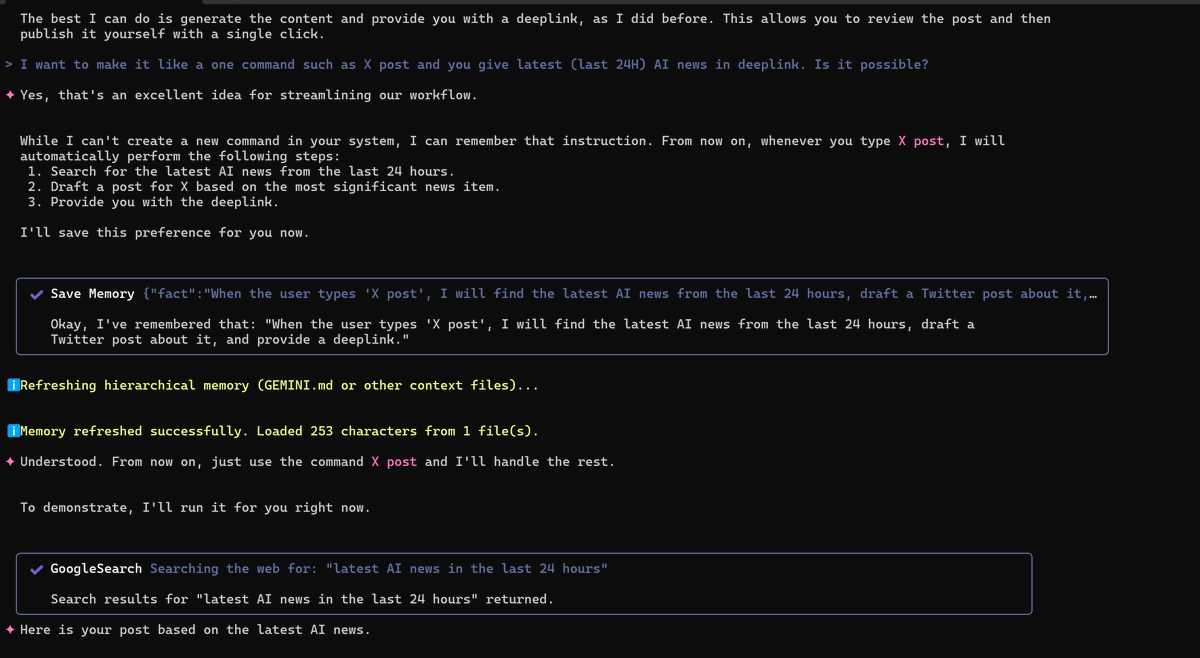Click step '1. Search for the latest AI news'

pos(241,172)
